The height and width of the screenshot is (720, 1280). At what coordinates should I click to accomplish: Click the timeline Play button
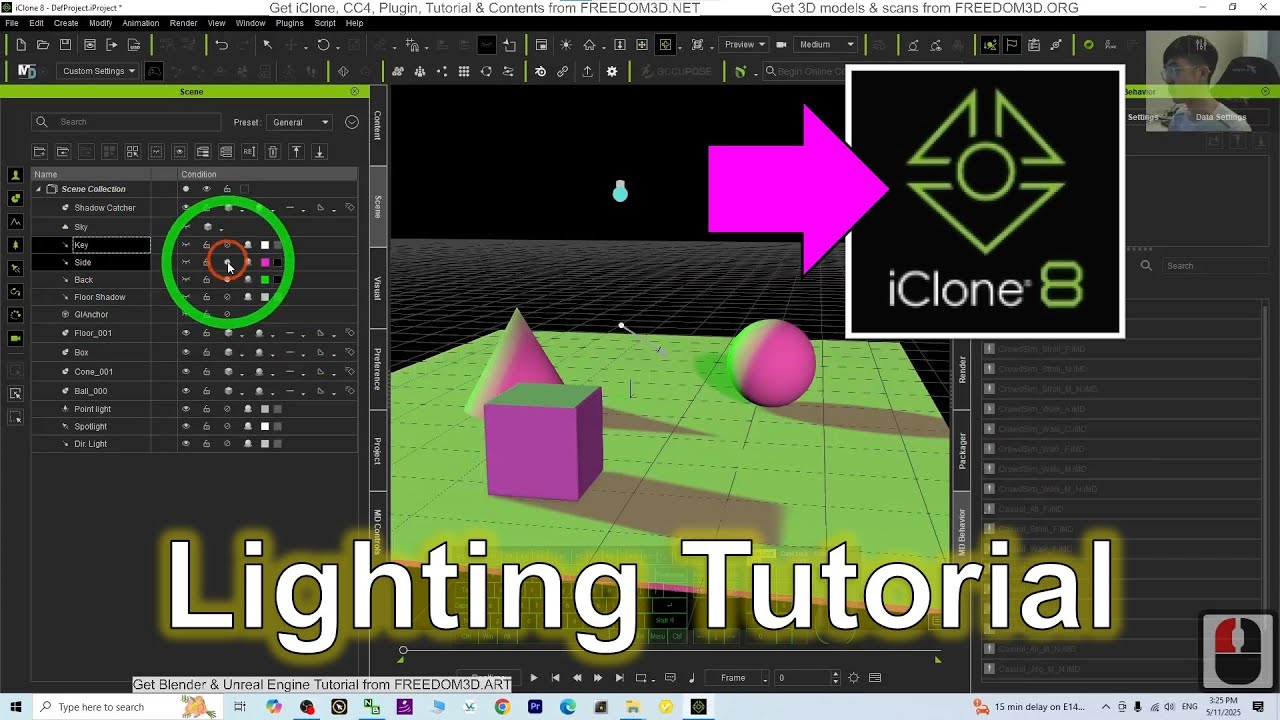tap(533, 678)
